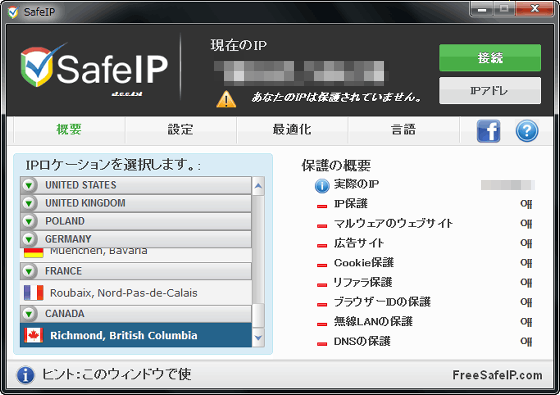Click red dash icon beside マルウェアのウェブサイト
This screenshot has height=395, width=560.
point(322,226)
